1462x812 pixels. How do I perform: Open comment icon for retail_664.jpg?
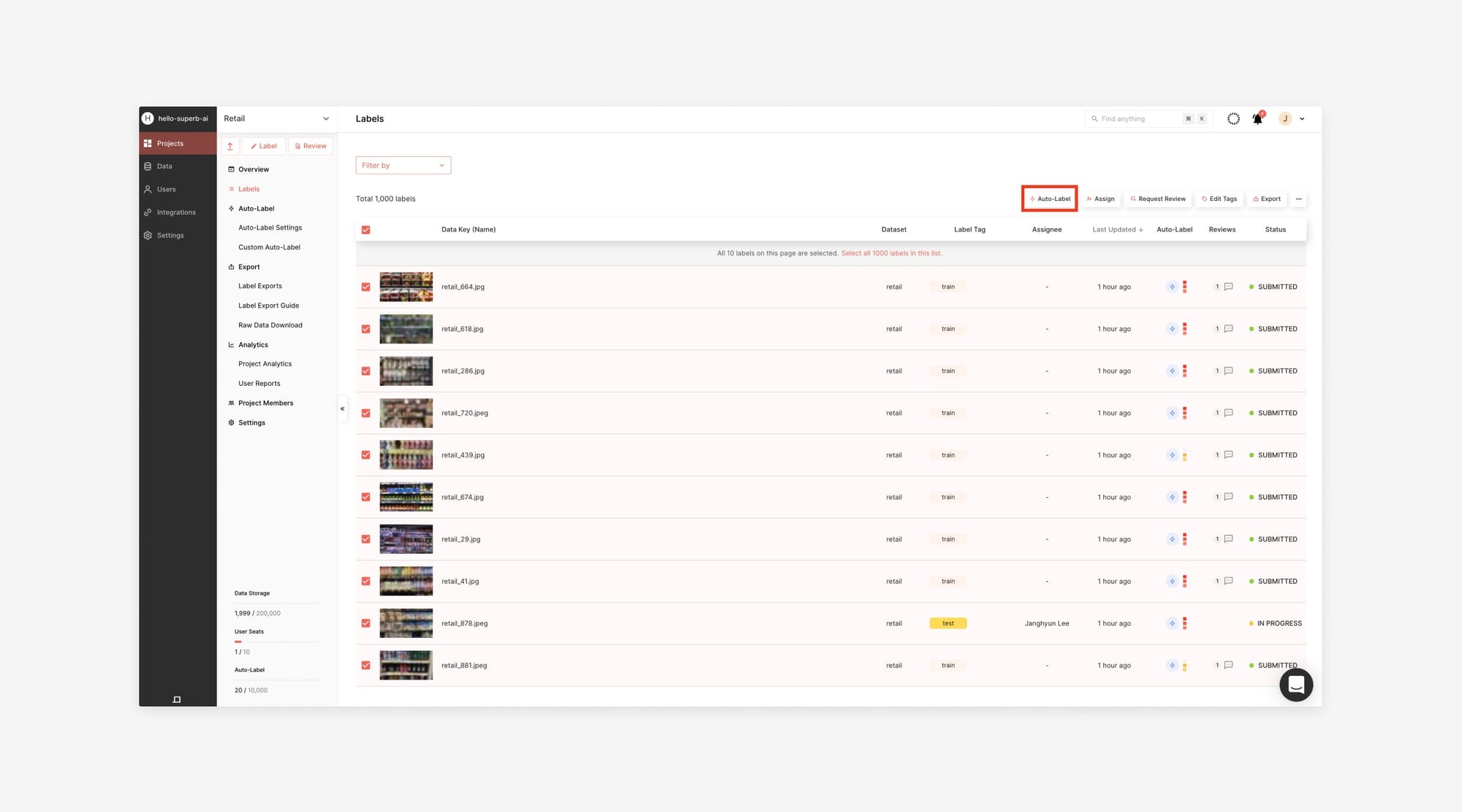click(x=1229, y=287)
